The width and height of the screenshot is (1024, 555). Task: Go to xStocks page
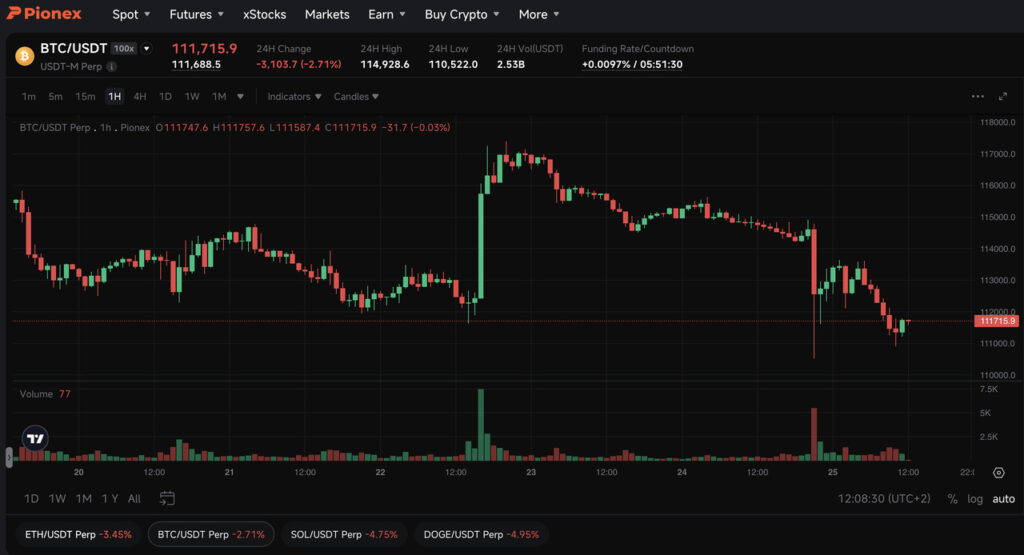coord(264,14)
